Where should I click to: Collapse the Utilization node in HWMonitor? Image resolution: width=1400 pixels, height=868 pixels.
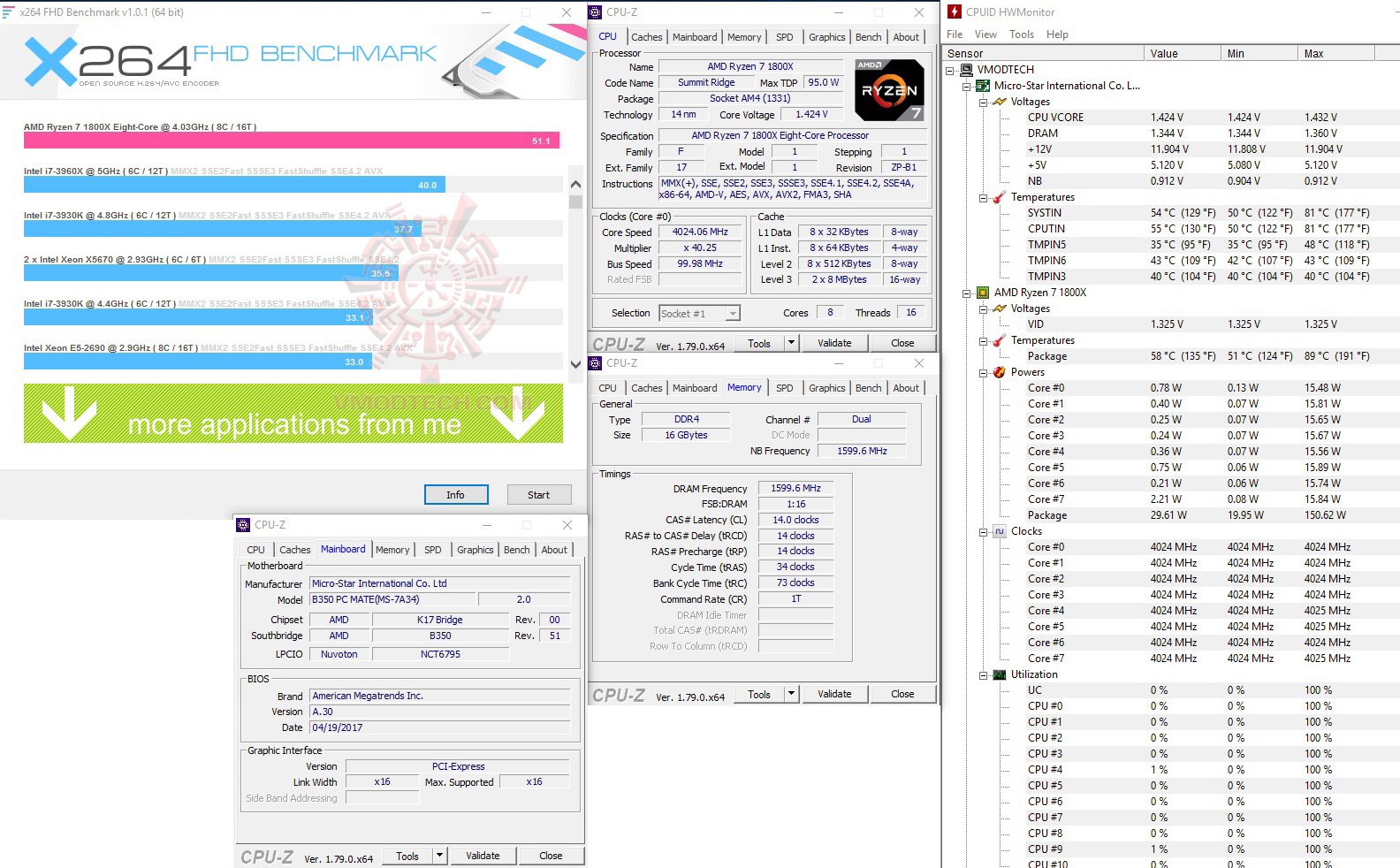[x=983, y=674]
